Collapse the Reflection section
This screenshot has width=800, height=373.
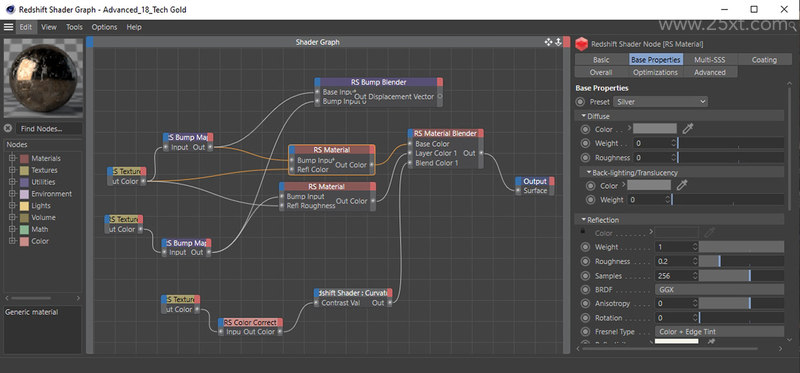point(584,220)
